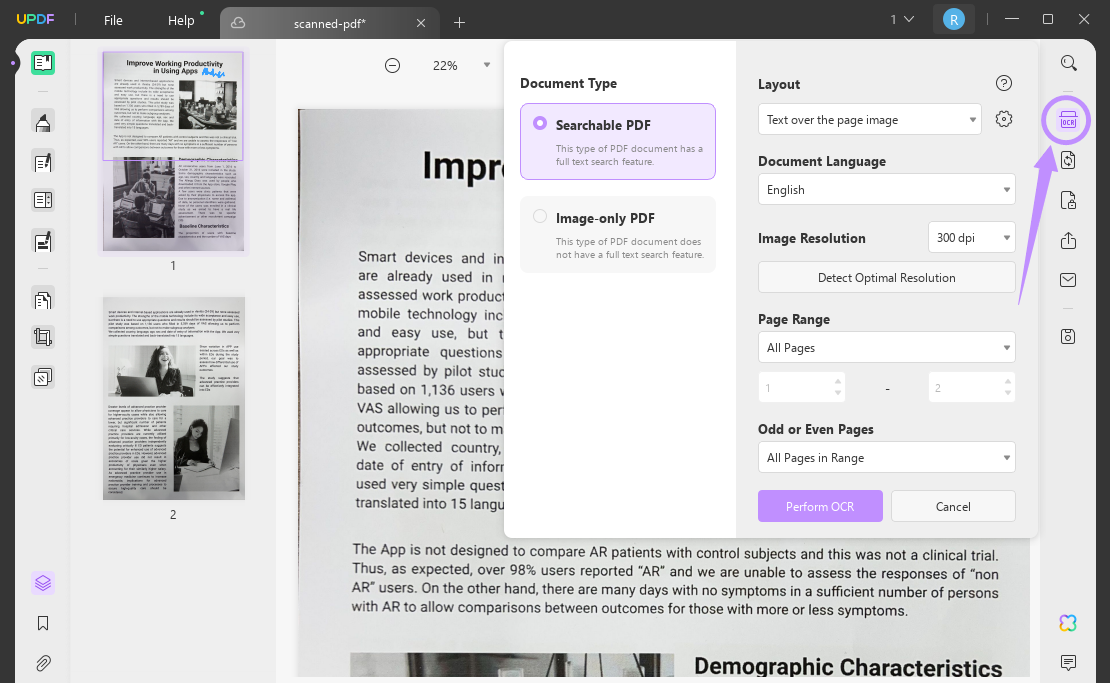Viewport: 1110px width, 683px height.
Task: Click the Perform OCR button
Action: tap(820, 506)
